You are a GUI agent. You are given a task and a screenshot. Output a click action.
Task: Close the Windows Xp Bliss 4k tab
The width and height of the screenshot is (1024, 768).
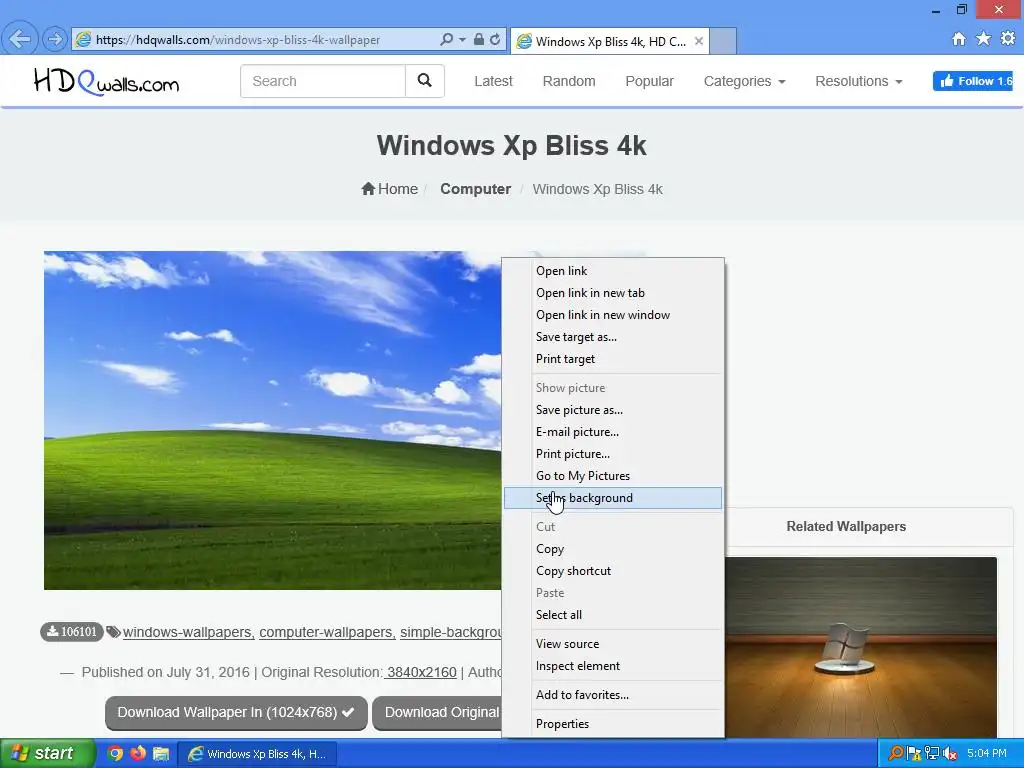pos(699,41)
